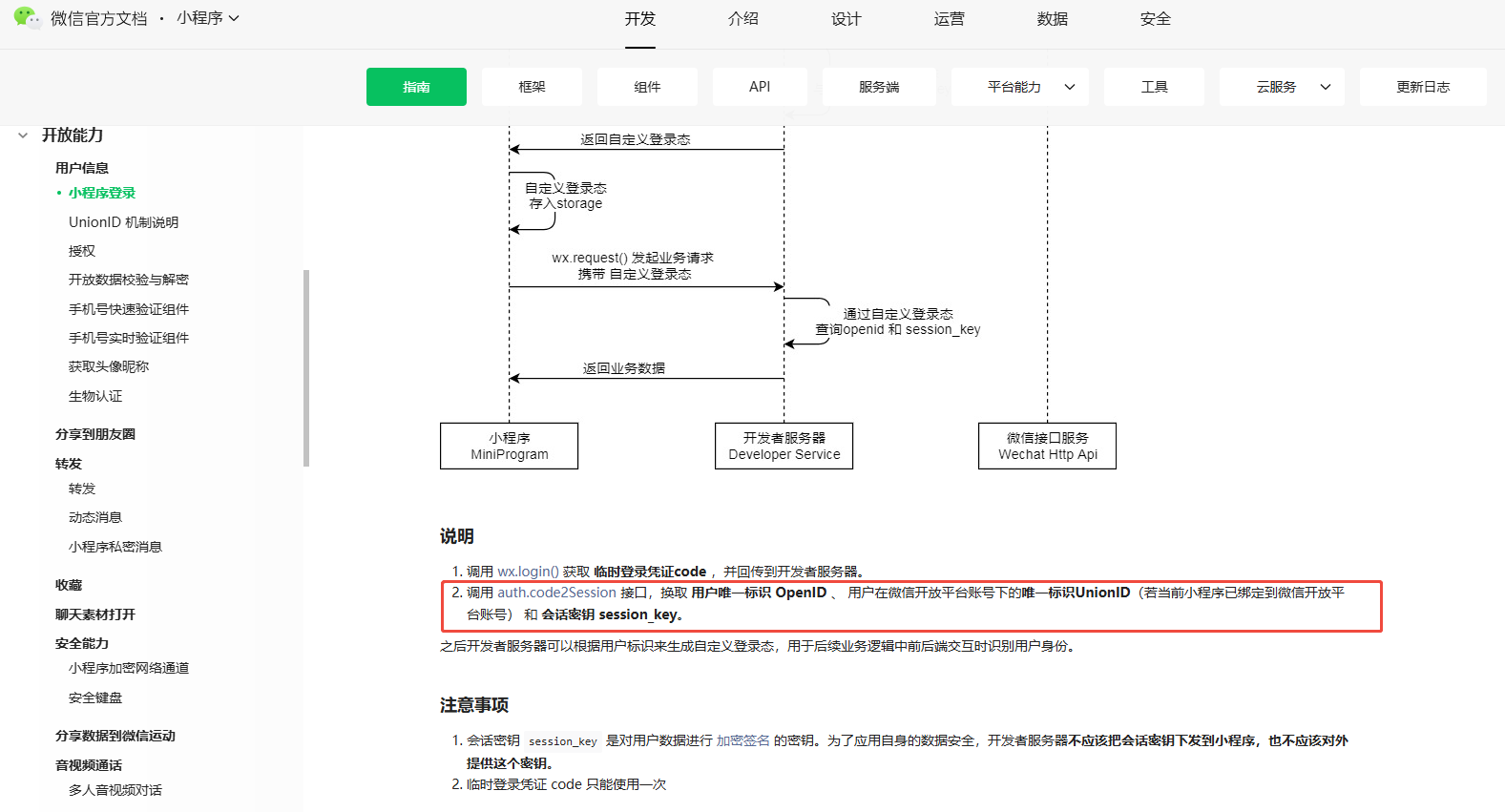The width and height of the screenshot is (1505, 812).
Task: Click the 微信接口服务 Wechat Http Api box
Action: 1048,446
